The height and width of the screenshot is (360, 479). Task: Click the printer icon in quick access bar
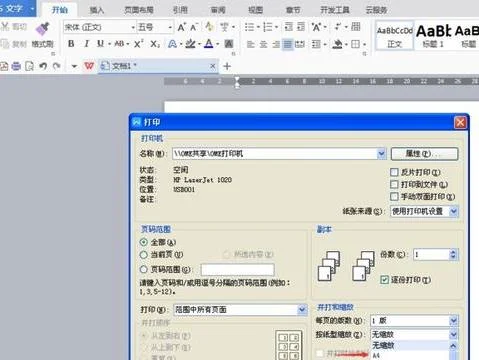click(x=16, y=66)
